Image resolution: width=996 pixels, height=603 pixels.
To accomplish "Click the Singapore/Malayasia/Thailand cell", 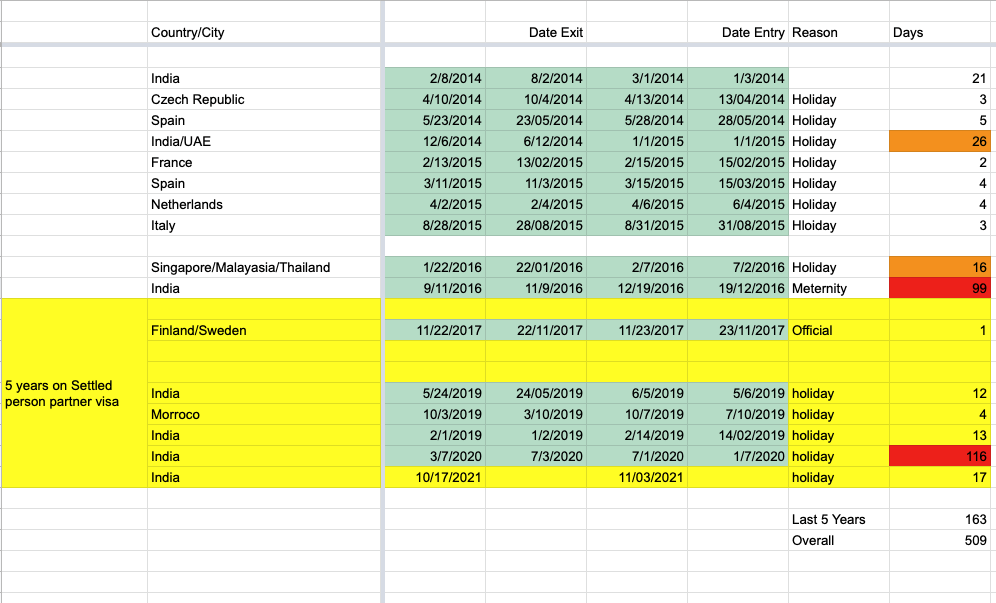I will pyautogui.click(x=264, y=267).
